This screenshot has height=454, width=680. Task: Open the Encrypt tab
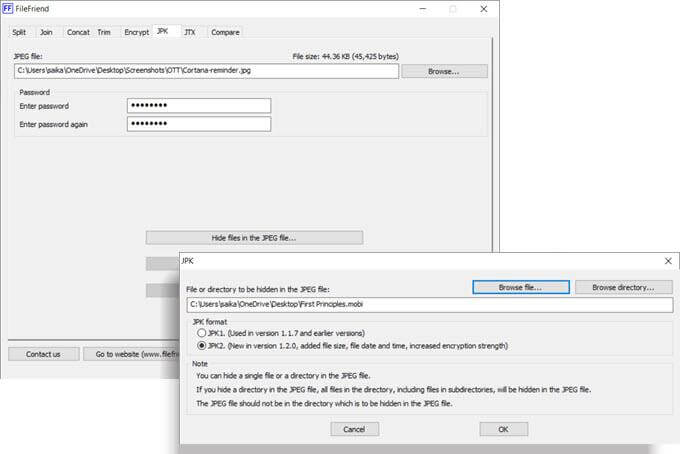pyautogui.click(x=137, y=32)
